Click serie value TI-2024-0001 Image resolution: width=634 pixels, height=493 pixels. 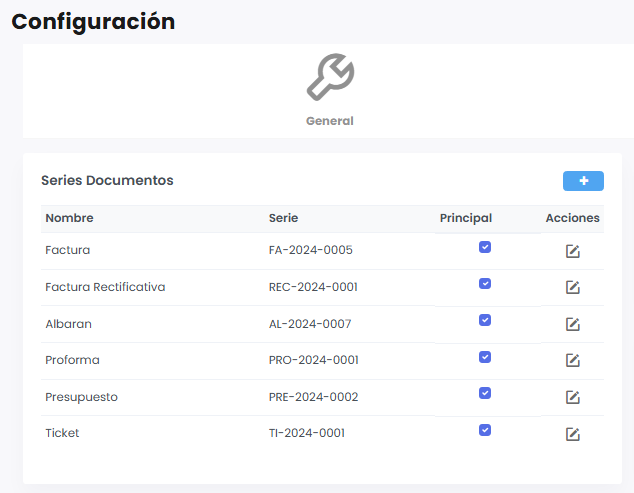click(307, 433)
